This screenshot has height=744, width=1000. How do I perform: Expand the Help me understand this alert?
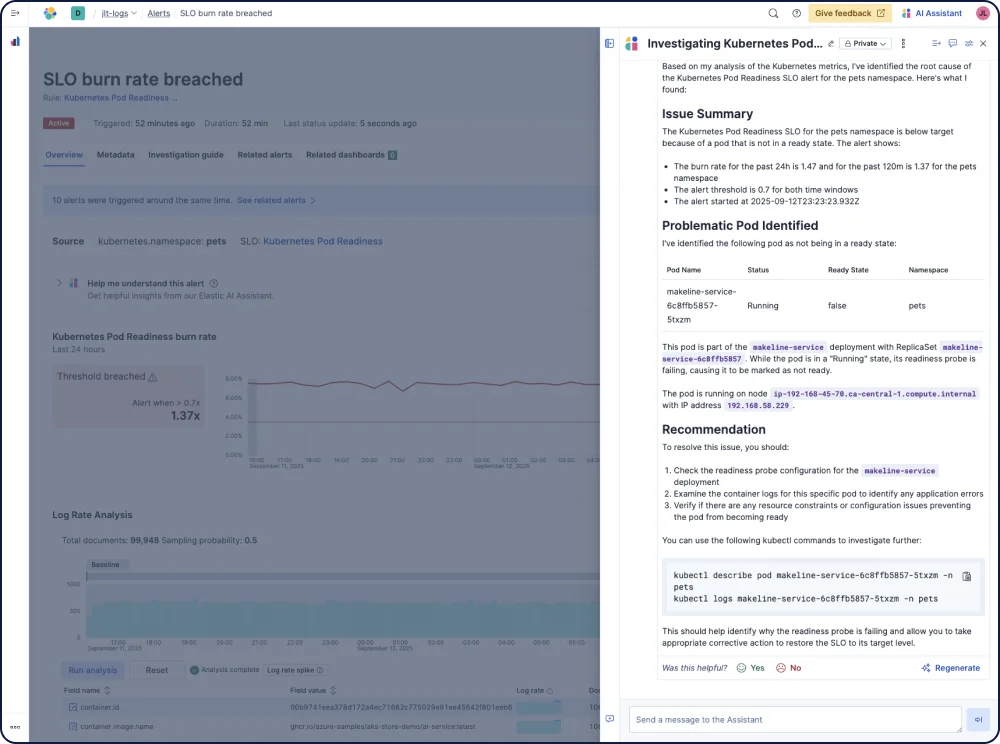(59, 283)
